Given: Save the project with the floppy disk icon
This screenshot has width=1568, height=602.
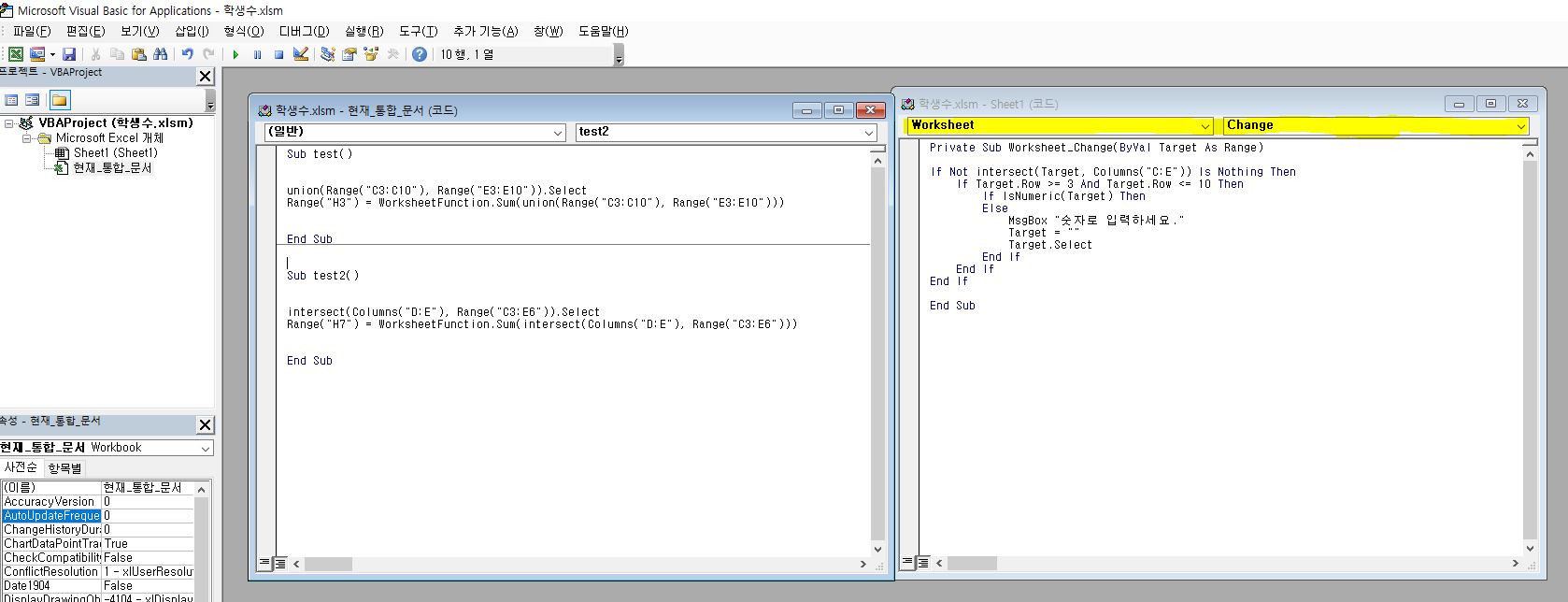Looking at the screenshot, I should (69, 54).
